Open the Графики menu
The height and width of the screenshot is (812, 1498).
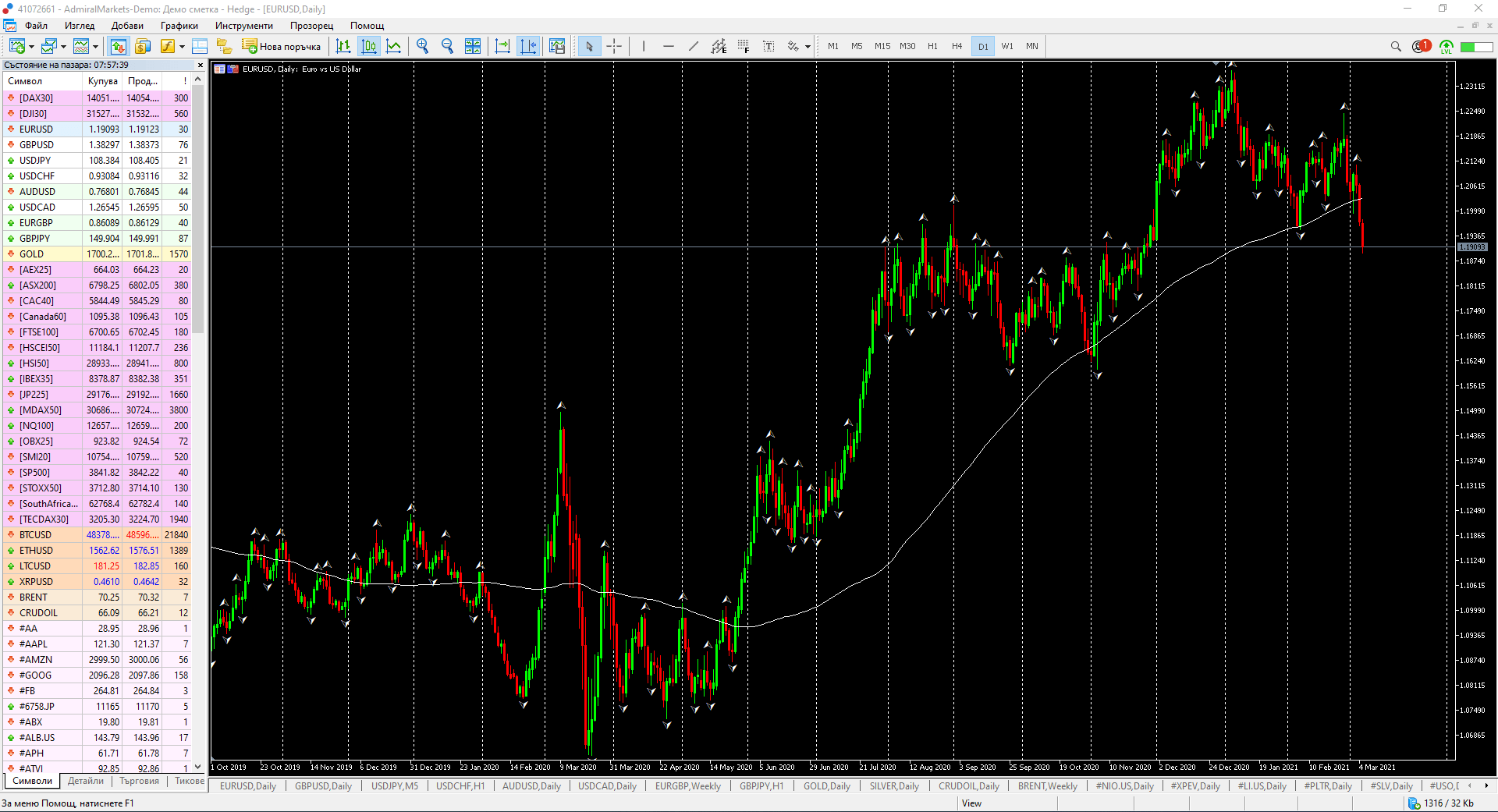(x=179, y=26)
